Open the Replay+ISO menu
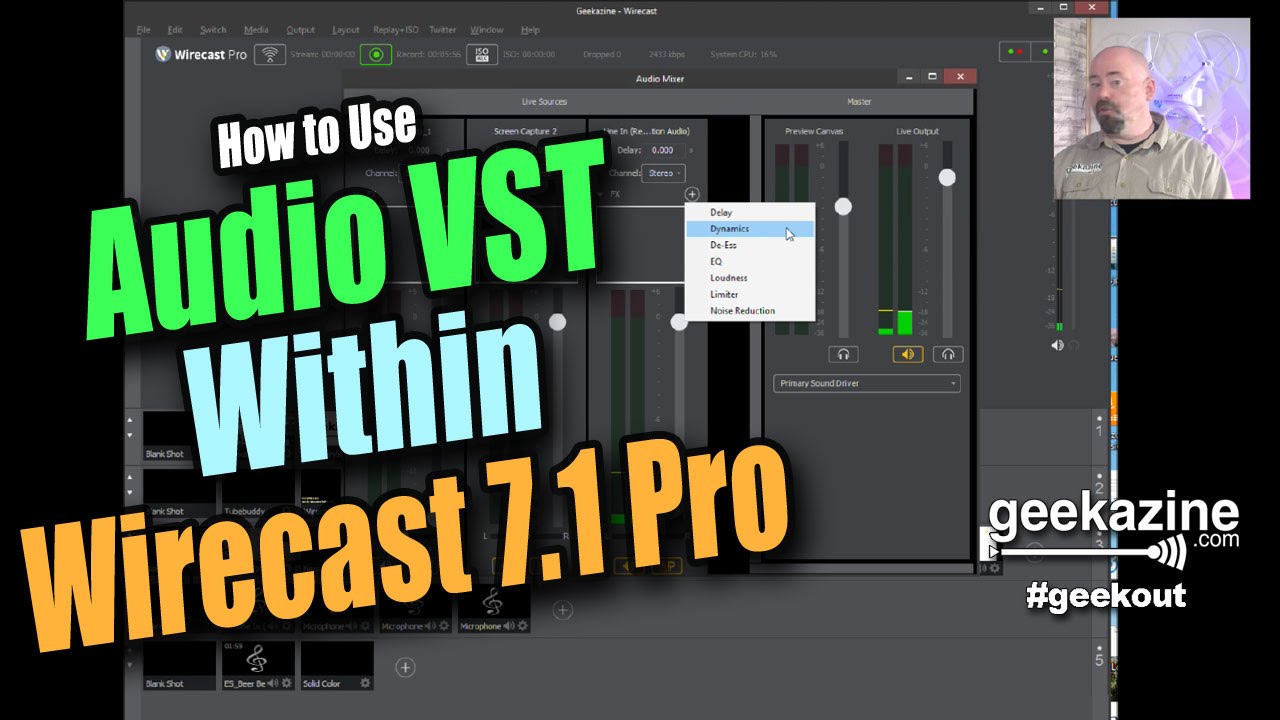 [x=395, y=30]
